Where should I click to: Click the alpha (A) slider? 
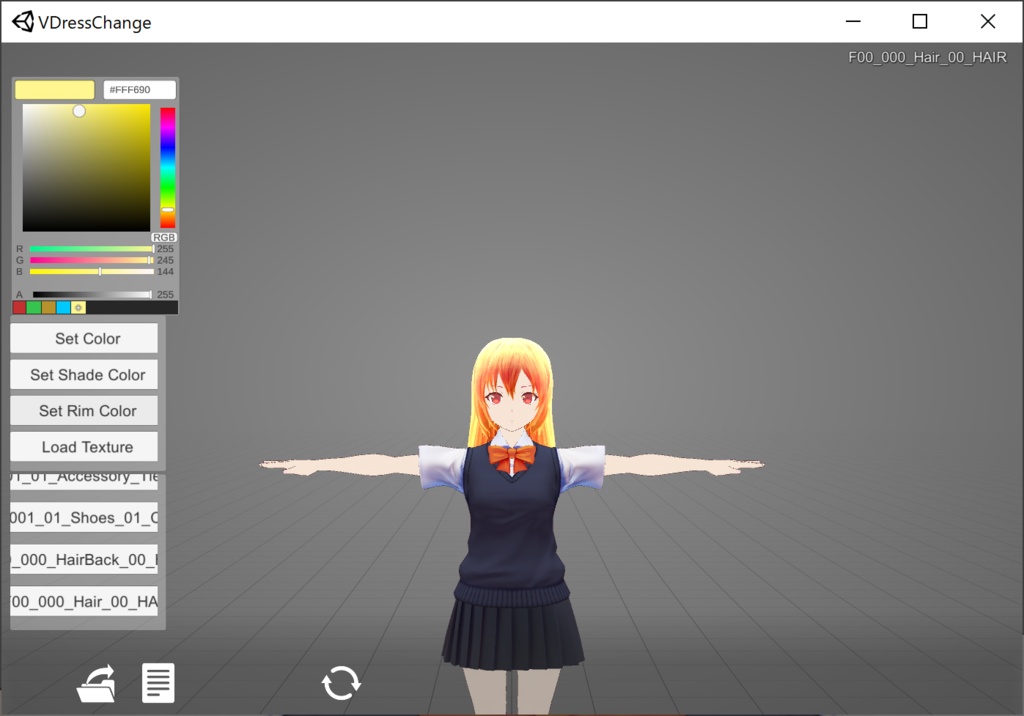coord(92,294)
